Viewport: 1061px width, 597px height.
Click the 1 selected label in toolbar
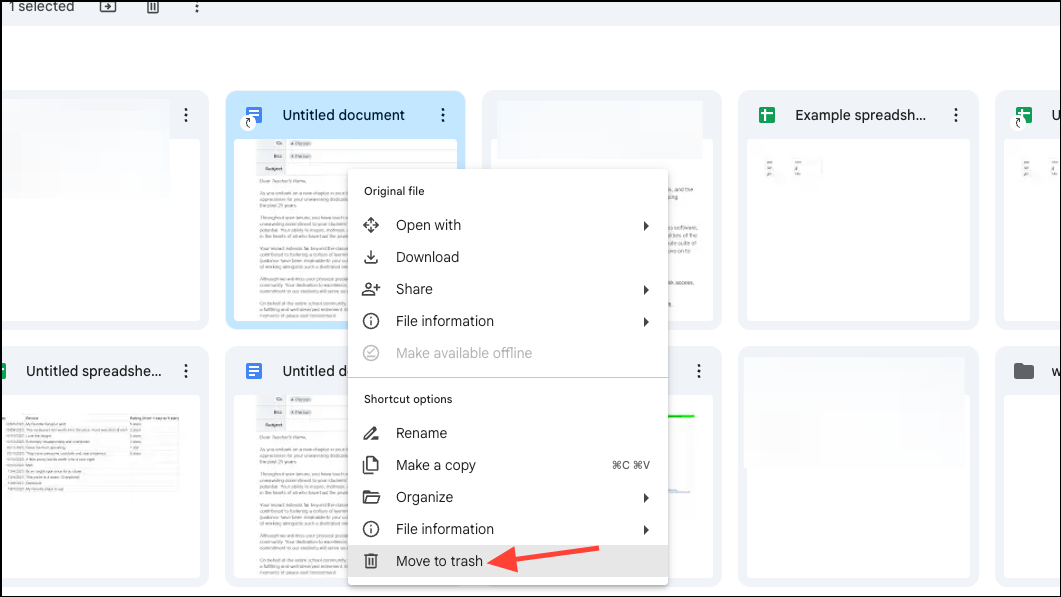click(x=41, y=7)
